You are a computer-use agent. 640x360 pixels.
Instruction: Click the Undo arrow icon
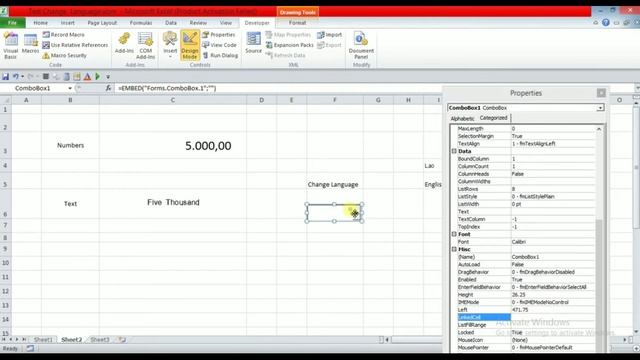point(16,76)
